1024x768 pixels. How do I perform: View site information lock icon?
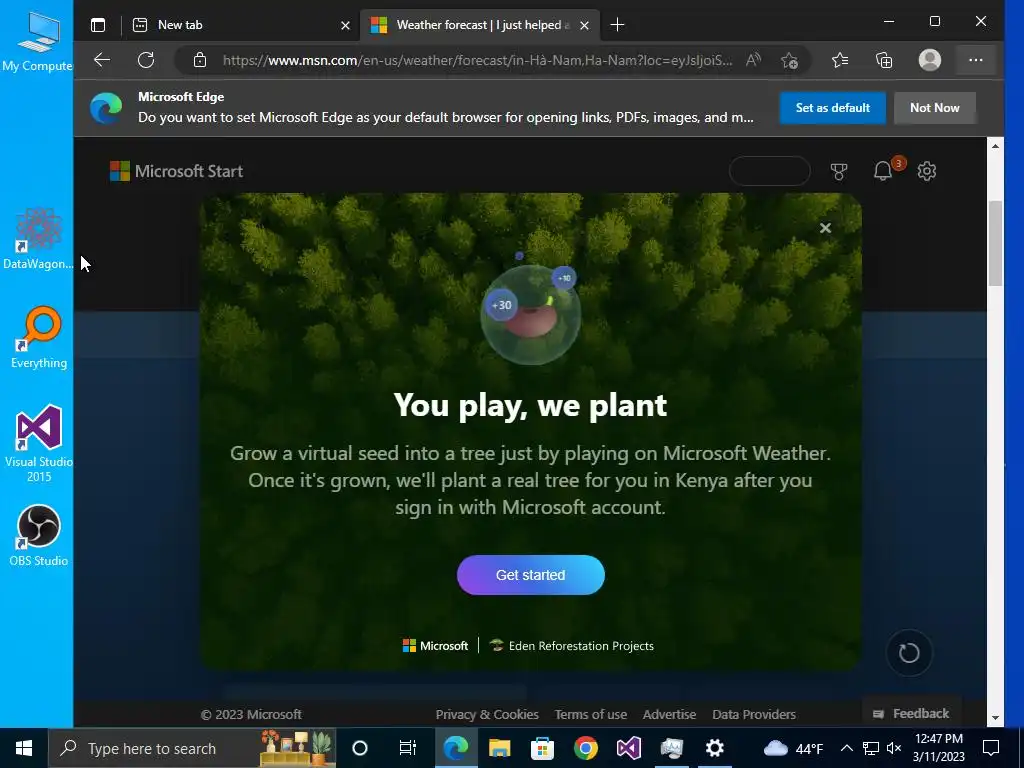200,60
